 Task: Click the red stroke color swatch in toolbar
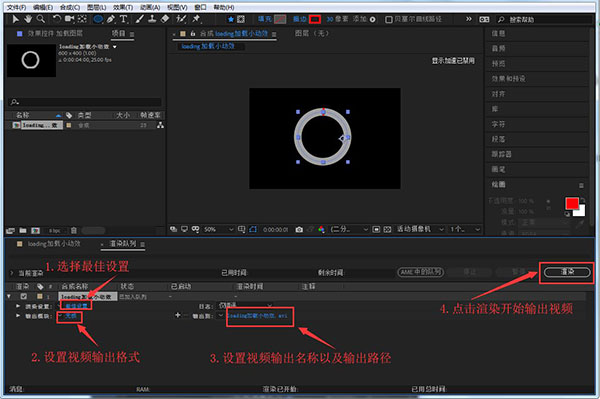[x=315, y=19]
